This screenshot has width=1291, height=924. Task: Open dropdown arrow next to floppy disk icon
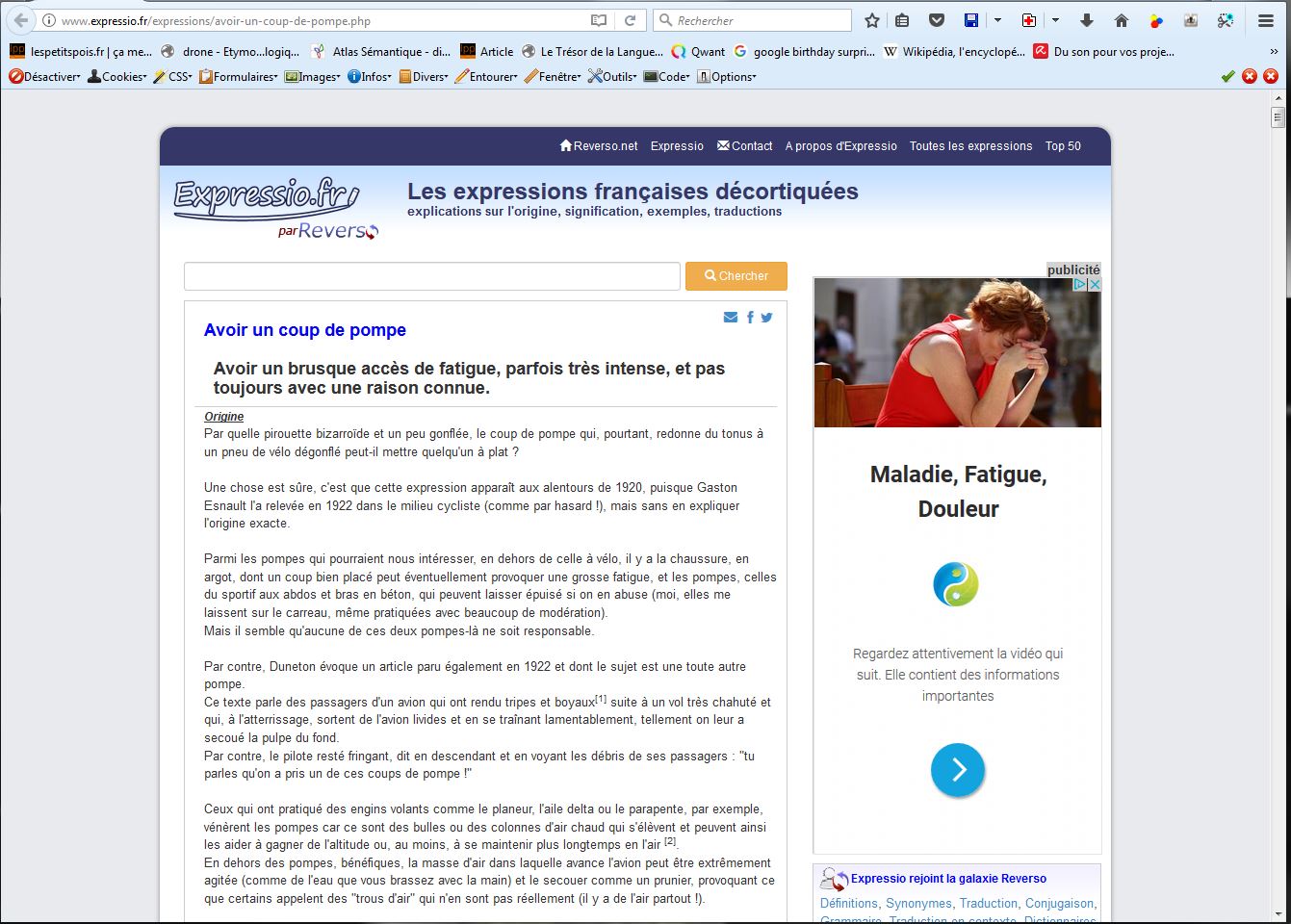997,20
